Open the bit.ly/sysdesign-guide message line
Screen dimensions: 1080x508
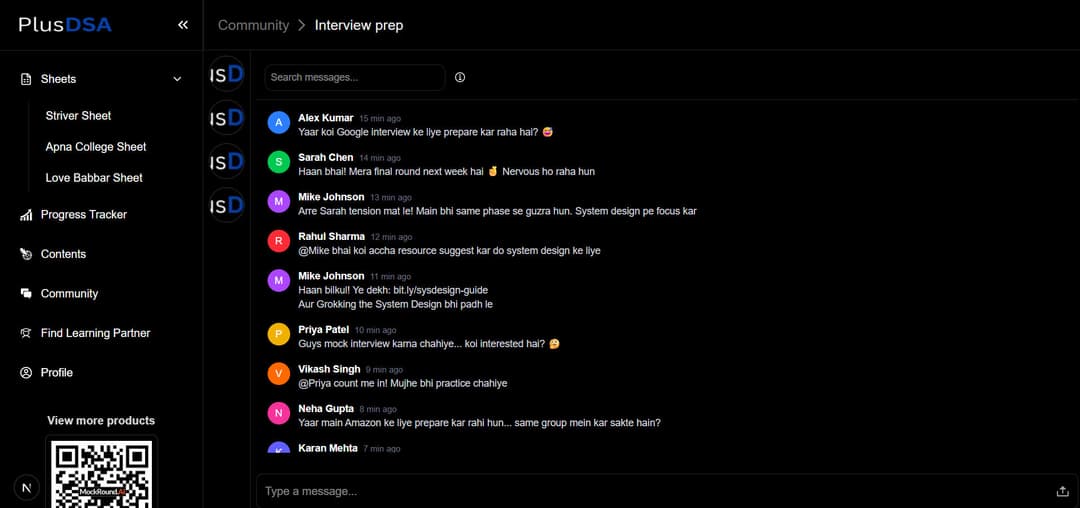[393, 290]
